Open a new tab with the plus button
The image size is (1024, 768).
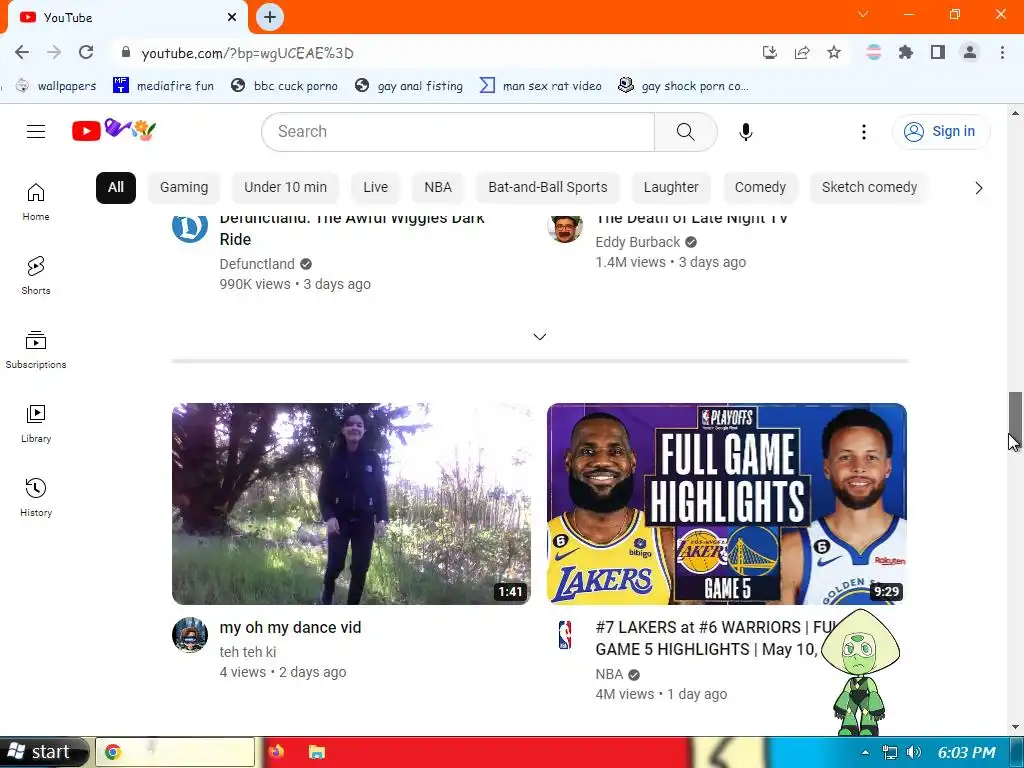pyautogui.click(x=270, y=17)
